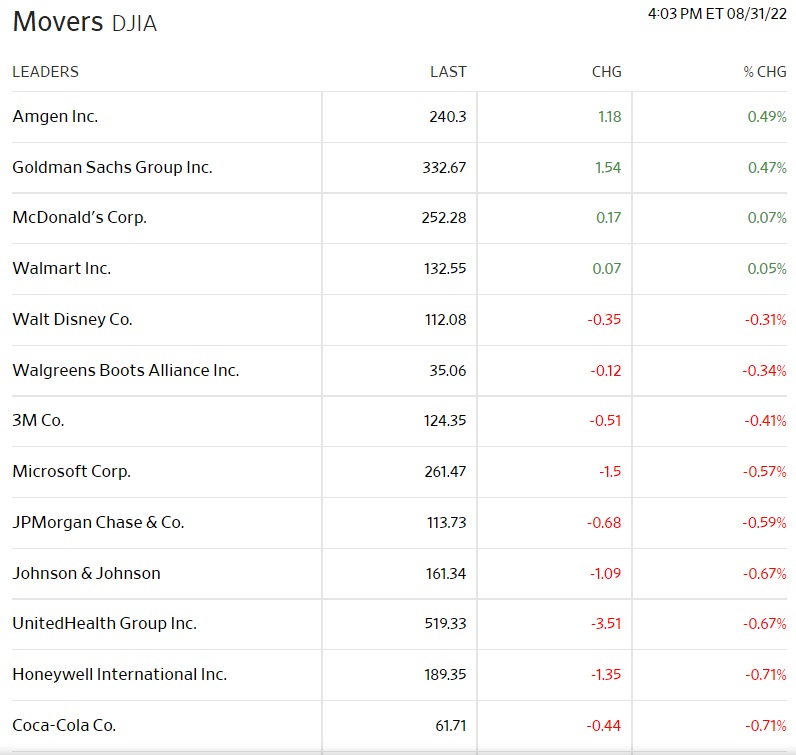
Task: Select JPMorgan change value -0.68
Action: point(604,522)
